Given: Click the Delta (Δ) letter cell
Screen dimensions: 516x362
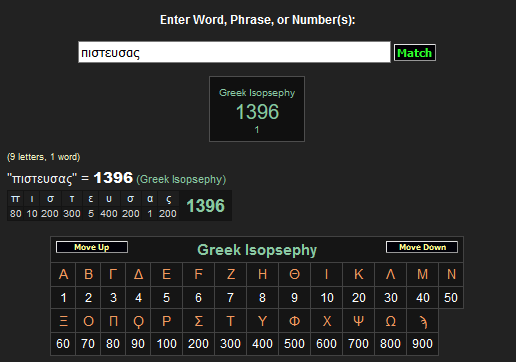Looking at the screenshot, I should click(138, 274).
